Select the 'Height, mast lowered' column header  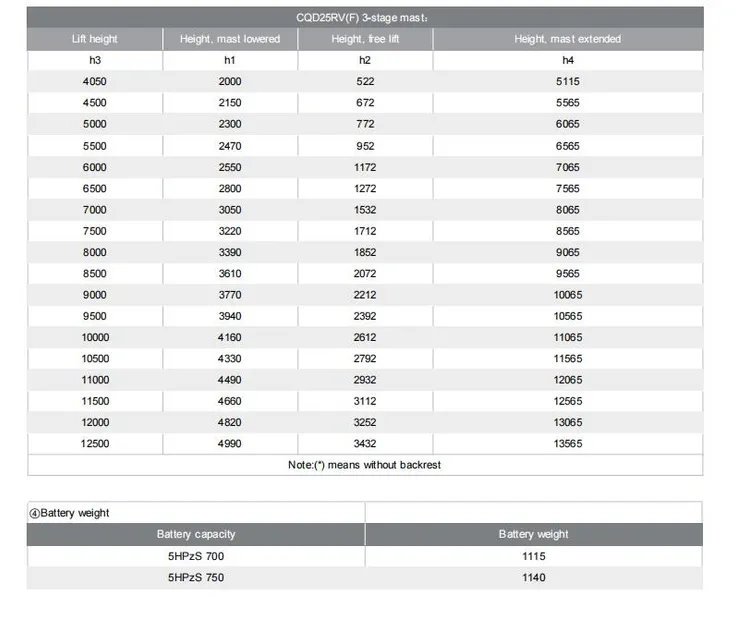click(x=230, y=39)
